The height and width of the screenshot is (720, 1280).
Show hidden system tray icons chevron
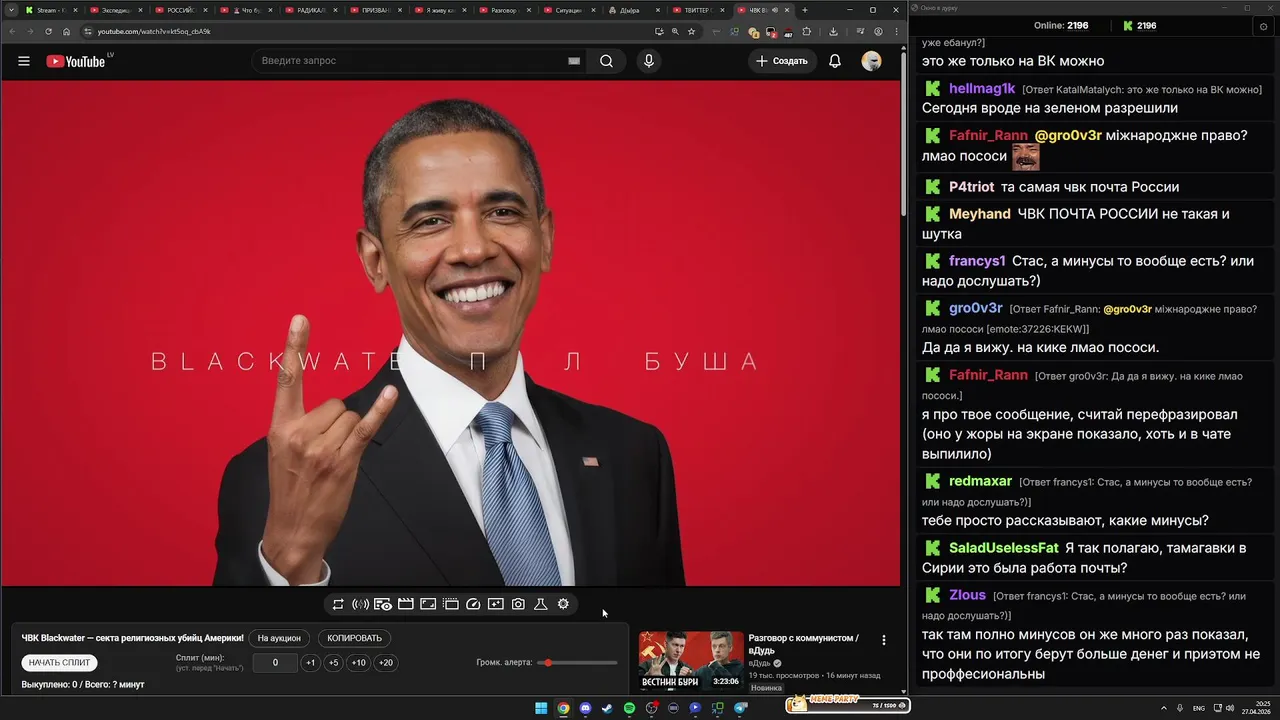tap(1165, 708)
